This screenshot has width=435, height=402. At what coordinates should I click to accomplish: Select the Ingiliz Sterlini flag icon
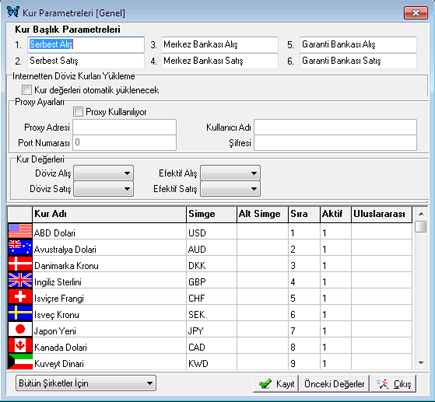[20, 280]
